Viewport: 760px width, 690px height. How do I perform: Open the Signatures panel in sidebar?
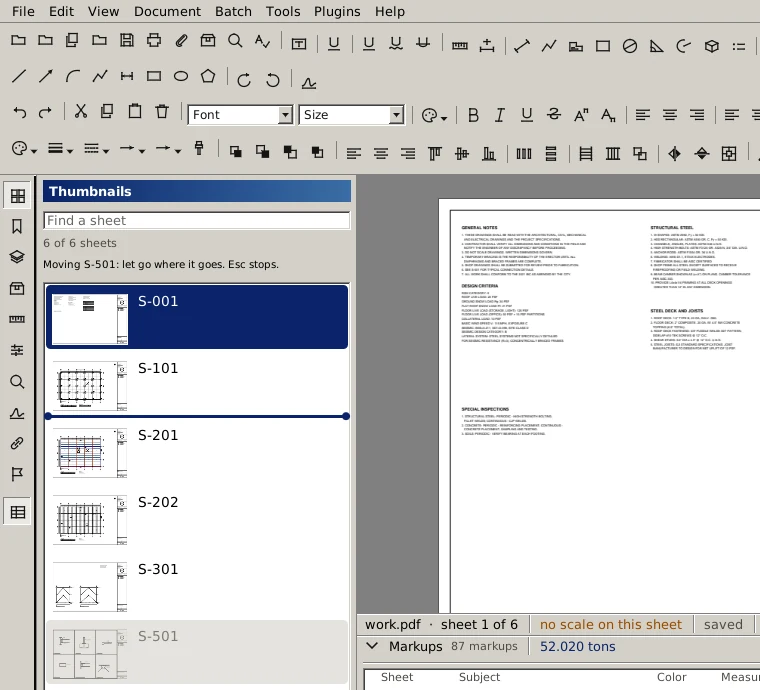pyautogui.click(x=17, y=413)
